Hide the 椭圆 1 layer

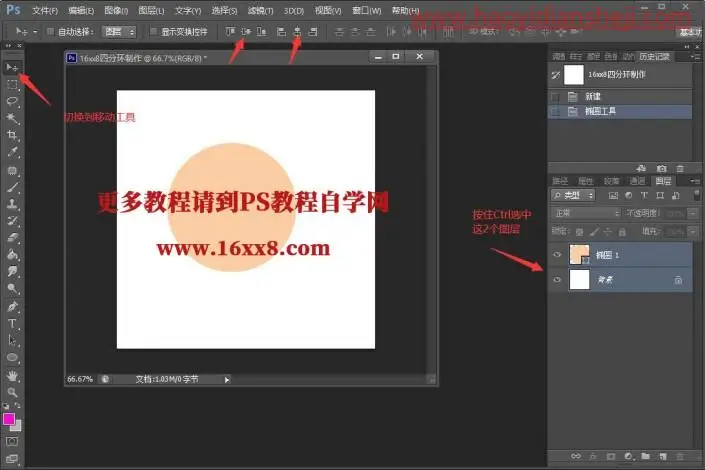click(557, 255)
